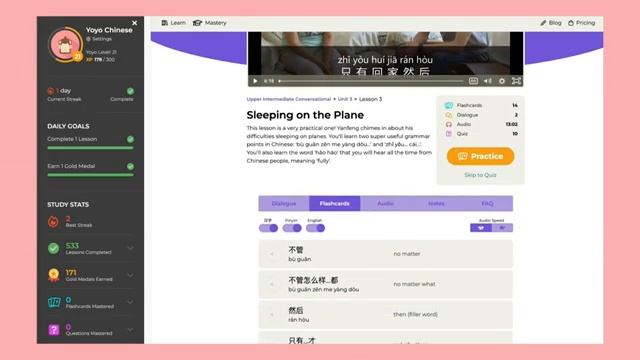Expand the Questions Mastered stat
640x360 pixels.
click(x=130, y=329)
